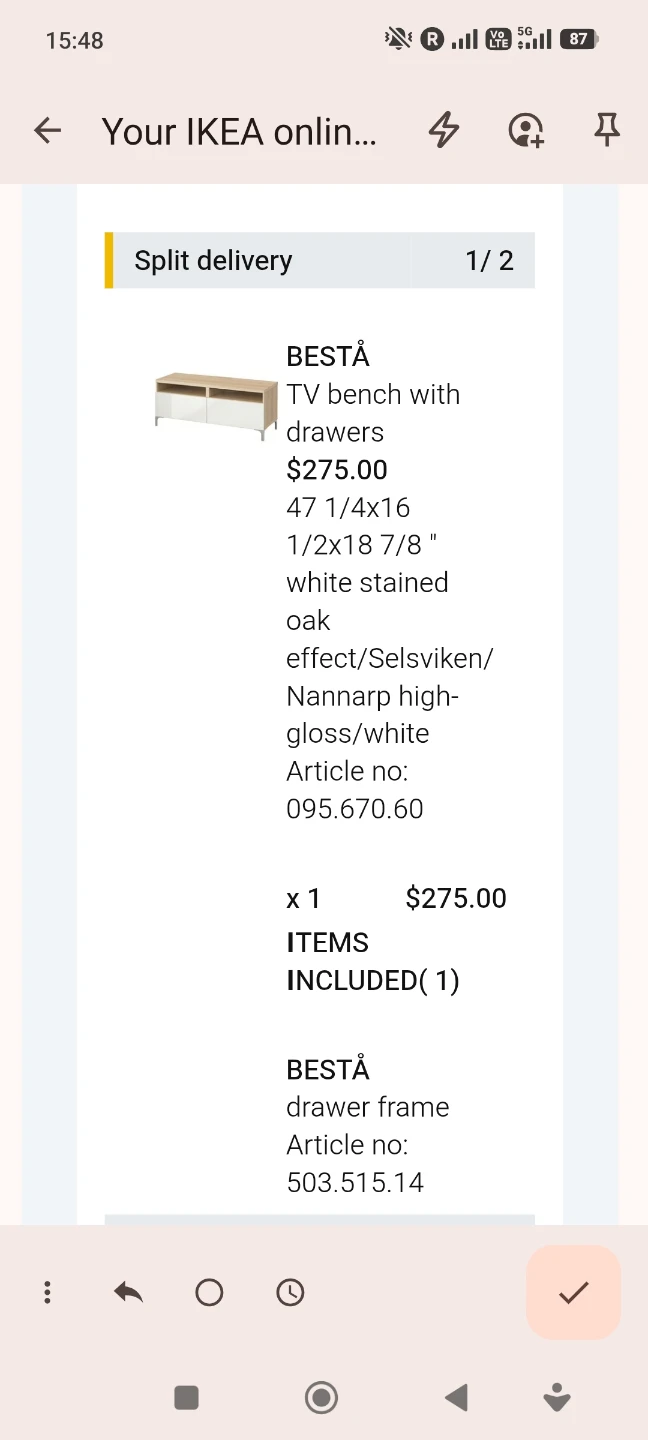Open the three-dot more options menu
Screen dimensions: 648x1440
47,1292
